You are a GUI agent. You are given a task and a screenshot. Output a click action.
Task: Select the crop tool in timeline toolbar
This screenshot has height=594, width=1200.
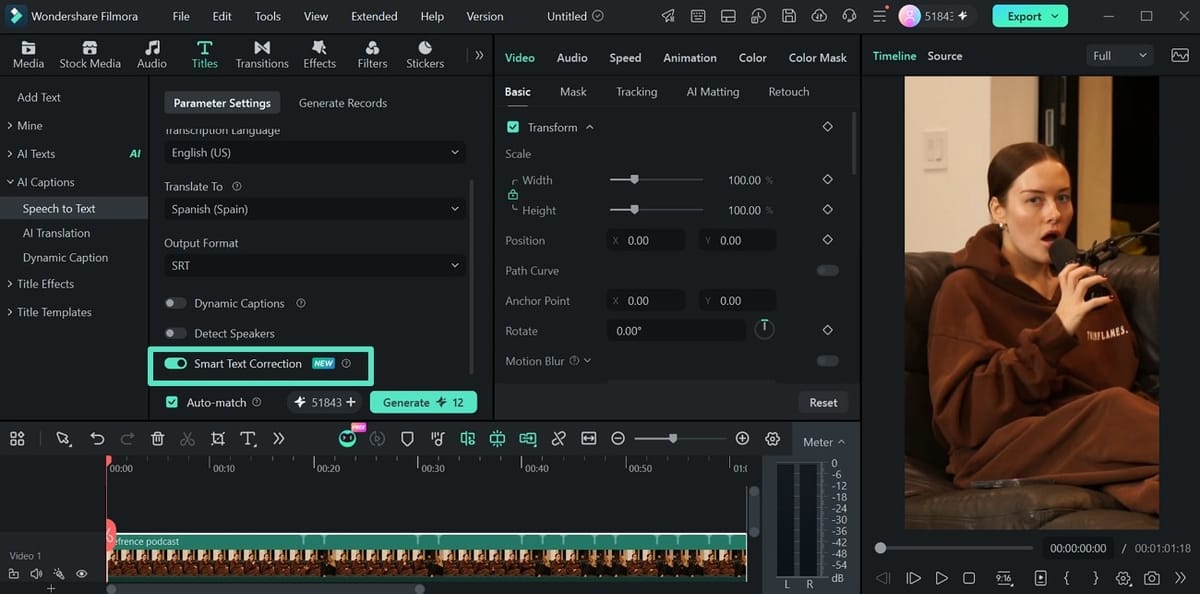pos(218,439)
